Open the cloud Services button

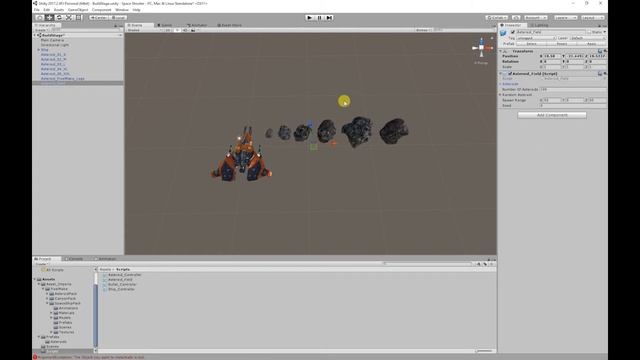[516, 18]
